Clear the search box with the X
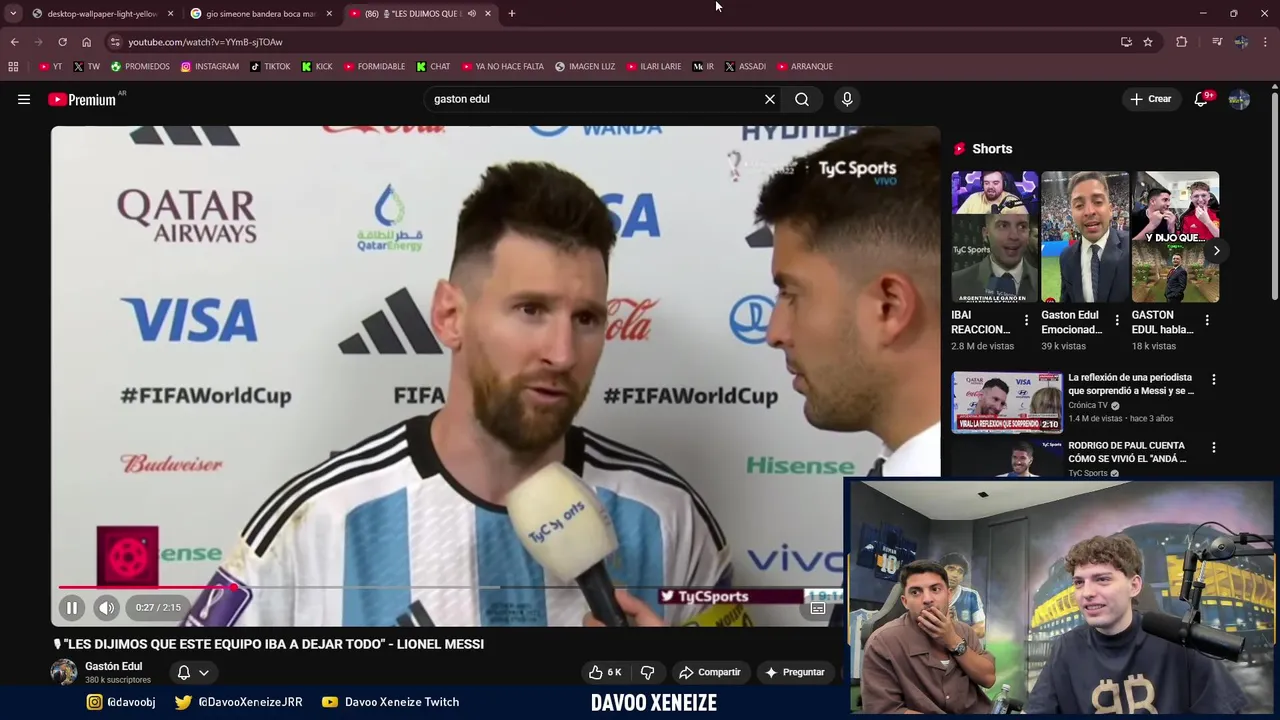The image size is (1280, 720). [x=770, y=99]
